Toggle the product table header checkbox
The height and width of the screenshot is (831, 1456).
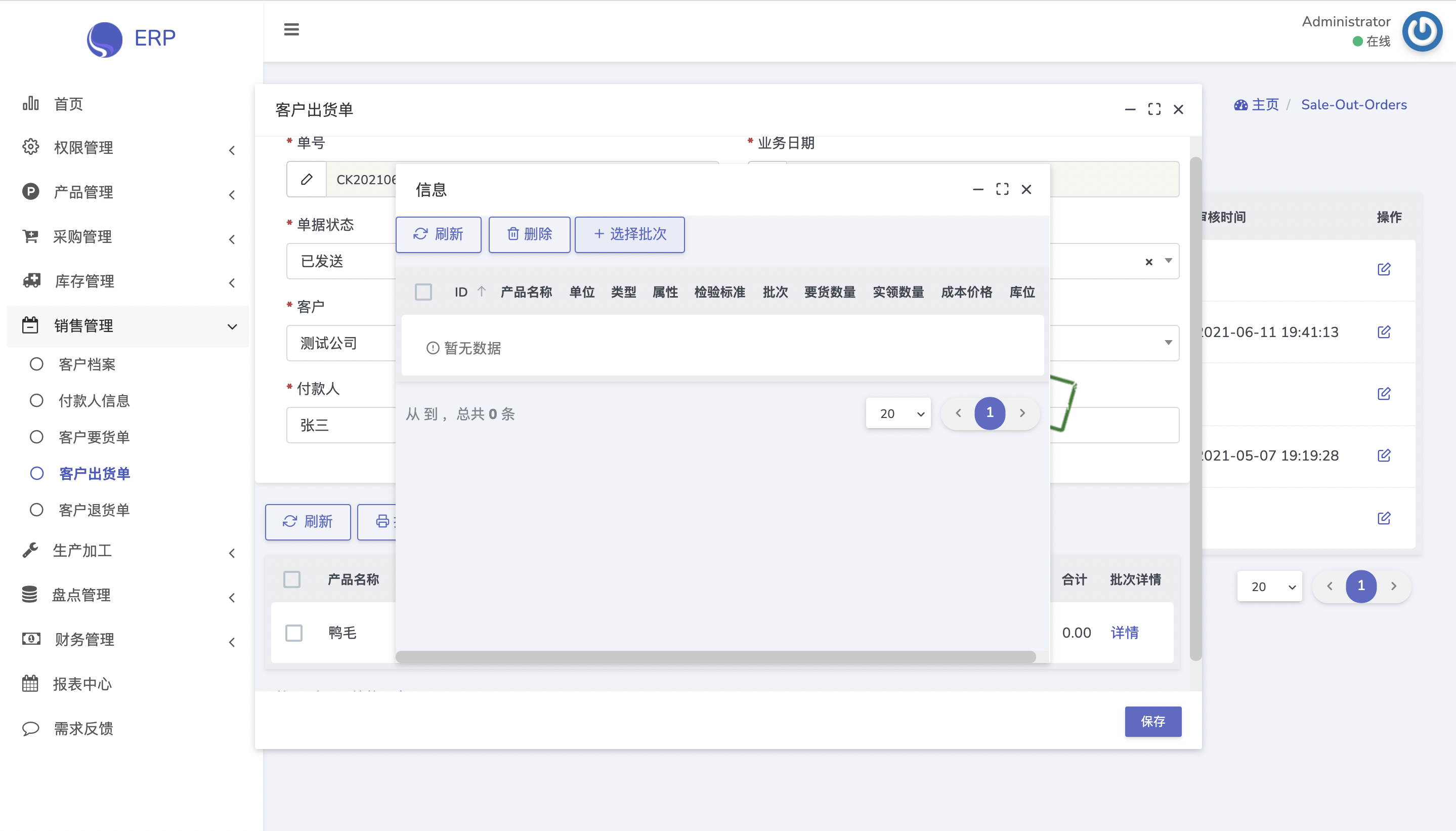(292, 579)
